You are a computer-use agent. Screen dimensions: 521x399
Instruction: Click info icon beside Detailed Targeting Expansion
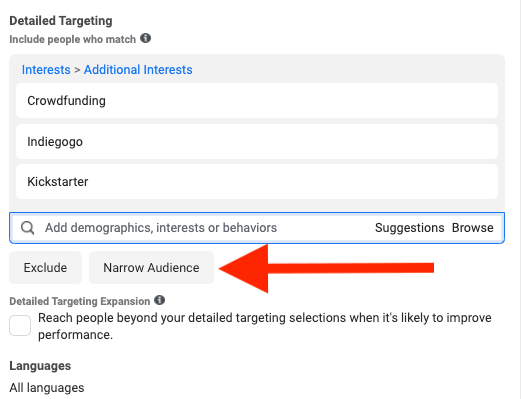pos(159,300)
